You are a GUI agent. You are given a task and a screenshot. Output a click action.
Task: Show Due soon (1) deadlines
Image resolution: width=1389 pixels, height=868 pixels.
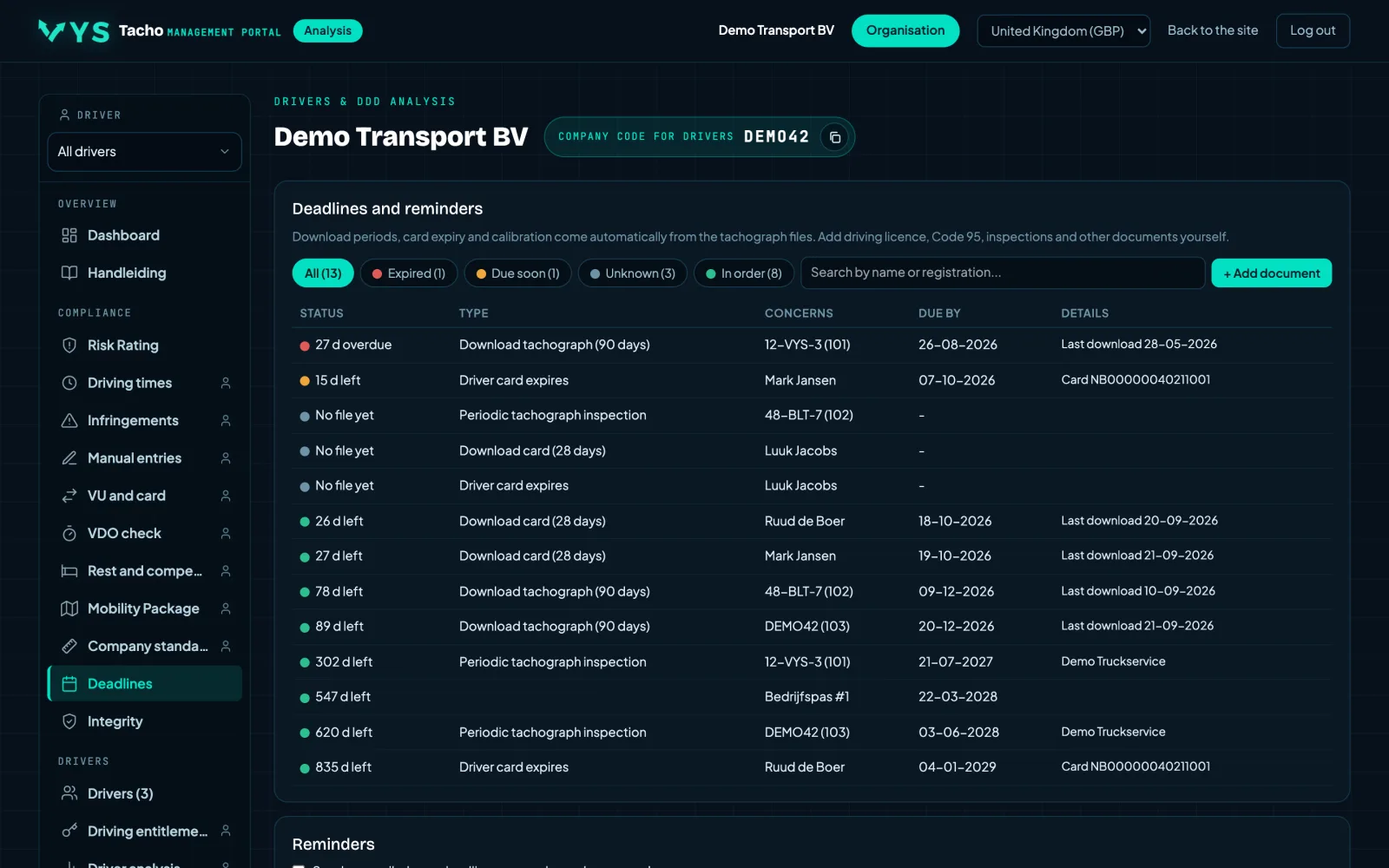(x=517, y=273)
